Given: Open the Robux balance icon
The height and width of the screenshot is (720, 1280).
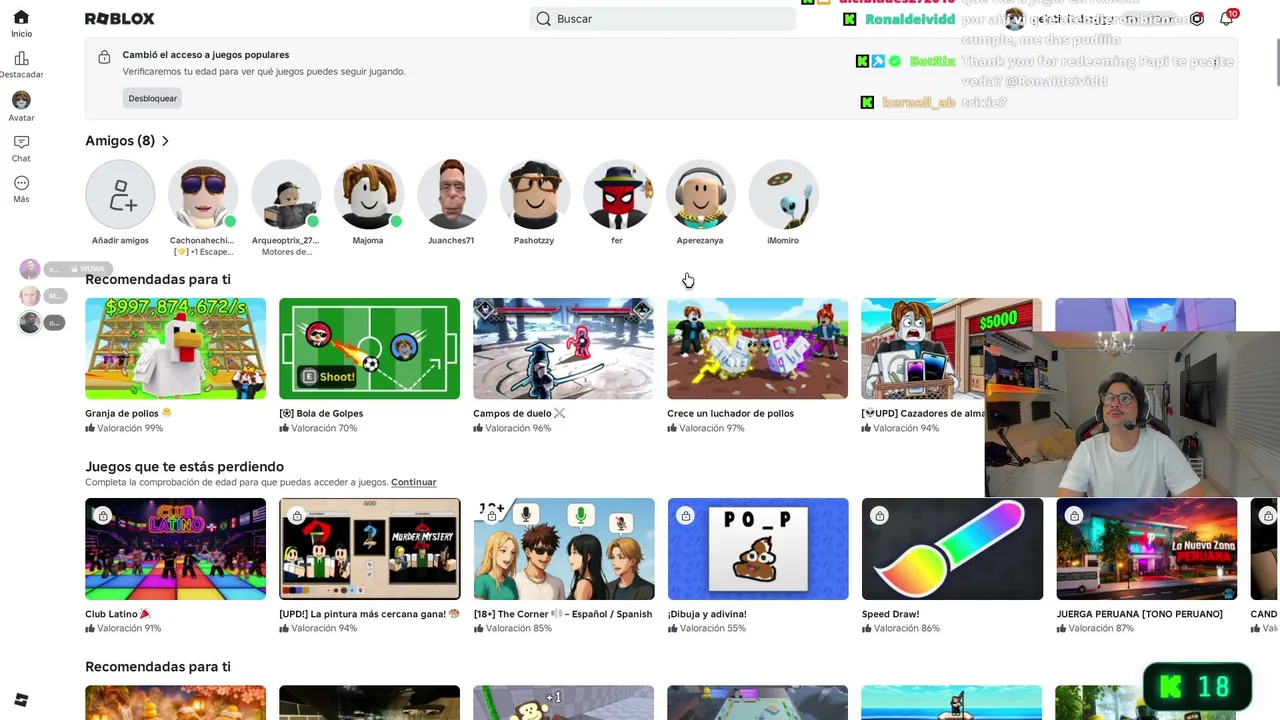Looking at the screenshot, I should (x=1196, y=19).
